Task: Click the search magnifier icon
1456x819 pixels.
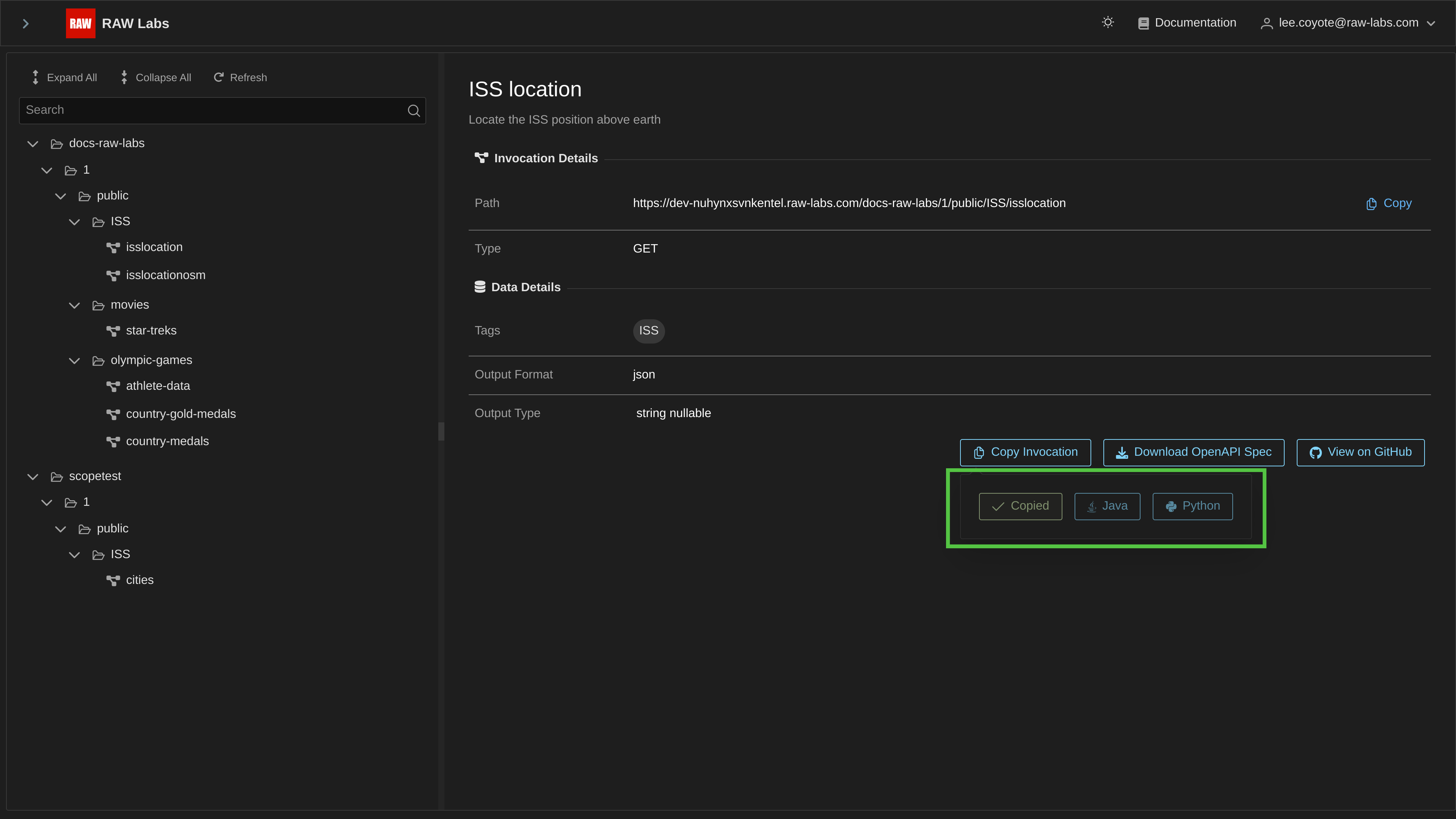Action: pyautogui.click(x=414, y=110)
